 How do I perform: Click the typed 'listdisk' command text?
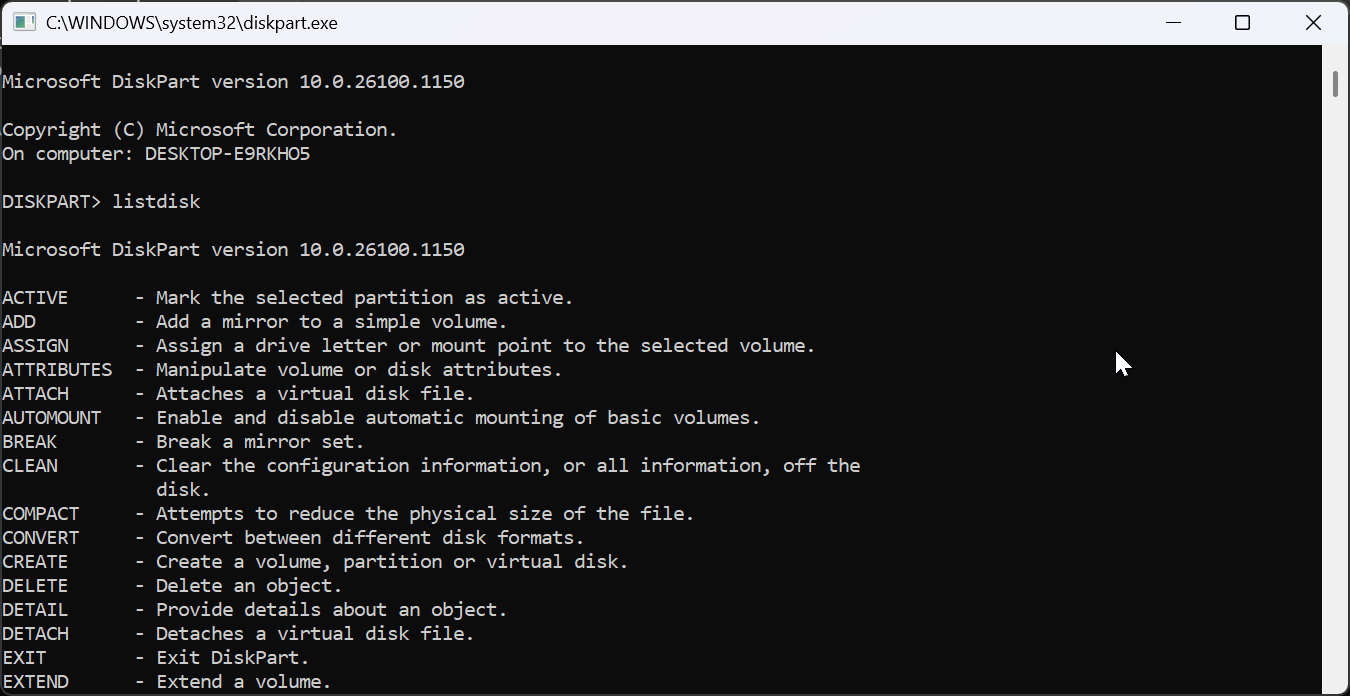156,202
